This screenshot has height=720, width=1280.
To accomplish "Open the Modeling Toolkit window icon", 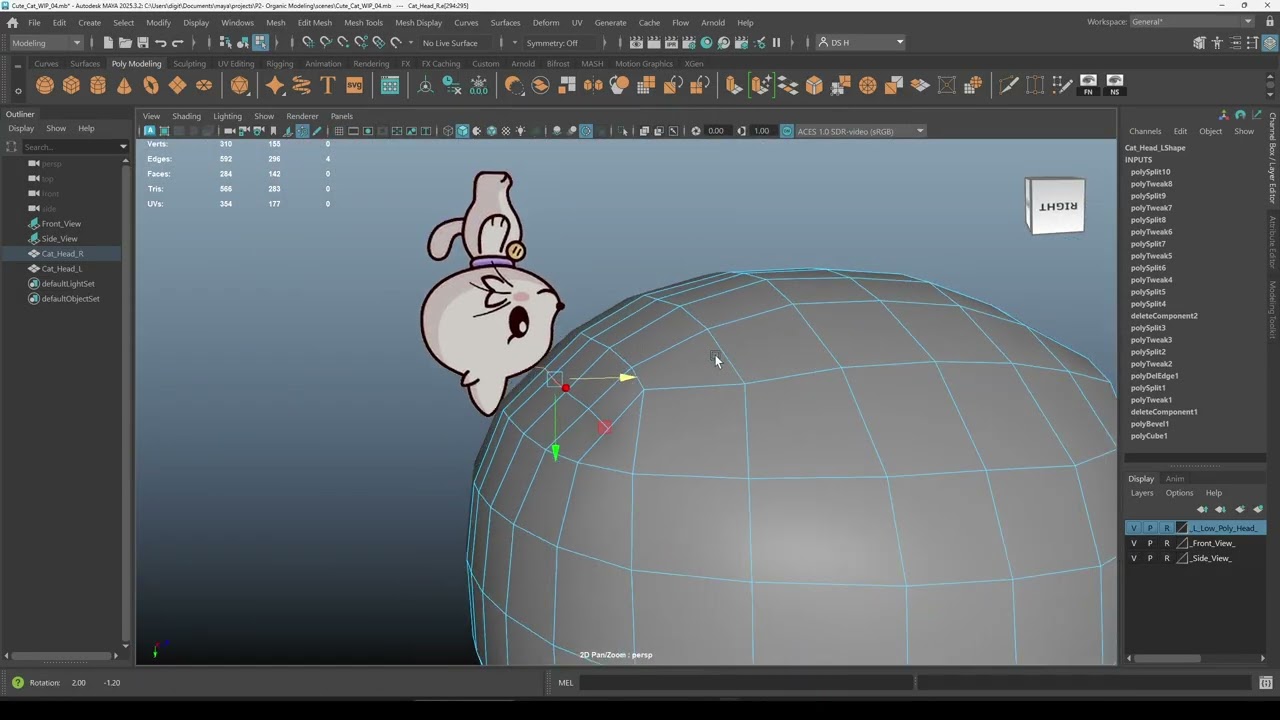I will click(390, 85).
